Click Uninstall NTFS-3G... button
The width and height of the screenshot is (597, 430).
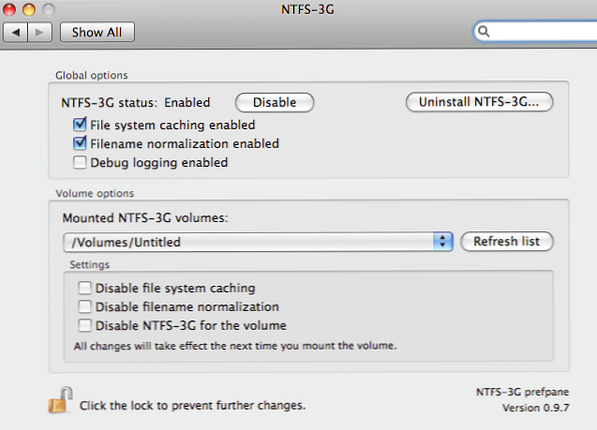click(479, 102)
